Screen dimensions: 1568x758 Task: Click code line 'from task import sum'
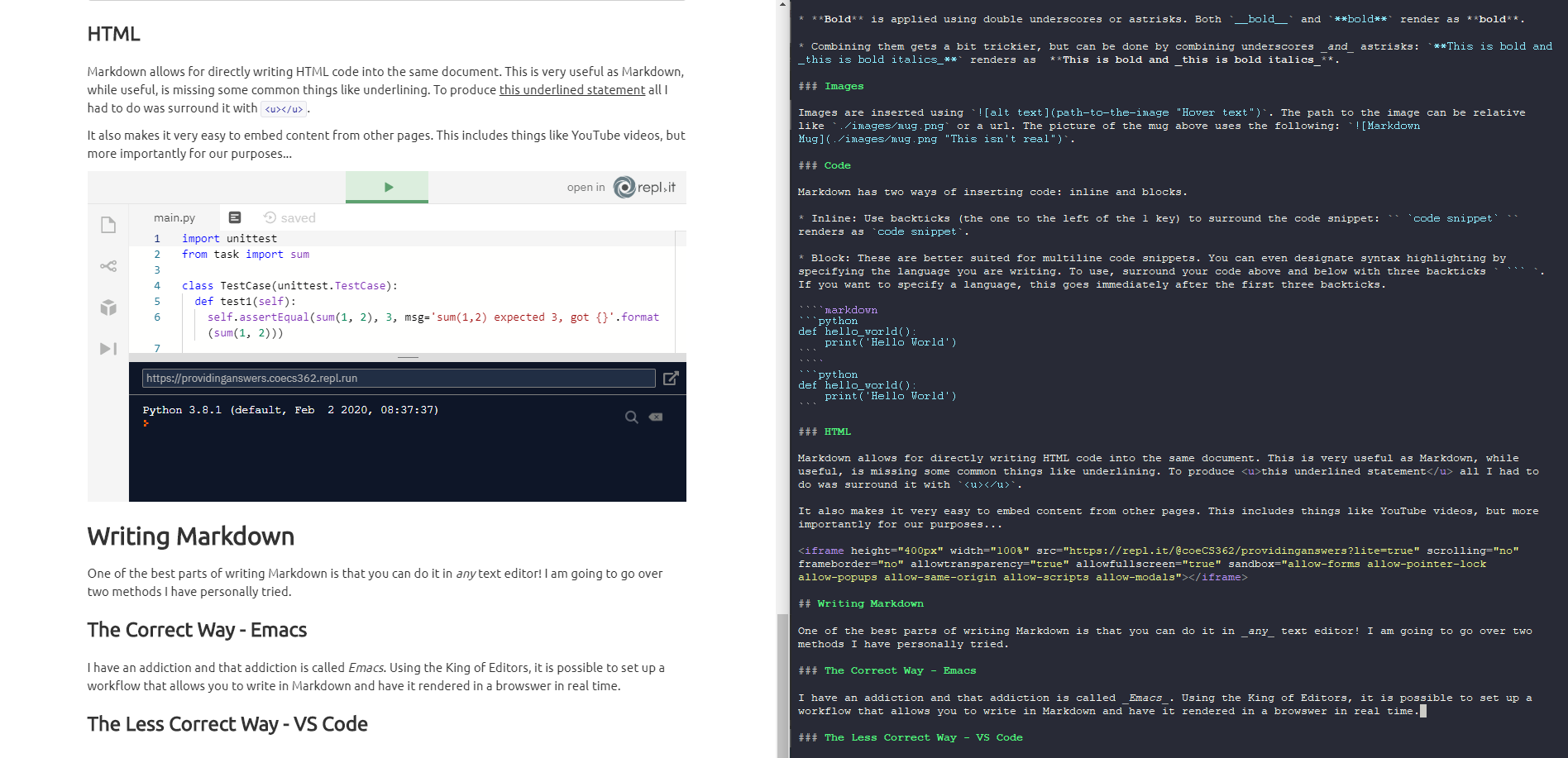[x=246, y=254]
